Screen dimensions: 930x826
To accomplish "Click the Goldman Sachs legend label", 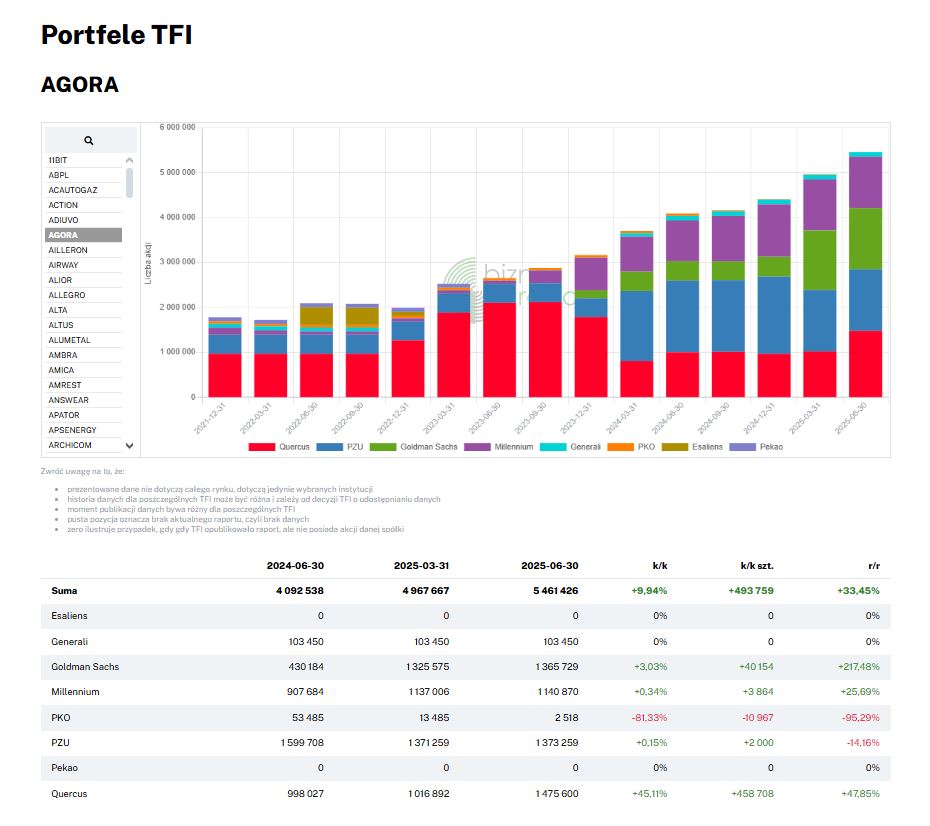I will tap(429, 447).
